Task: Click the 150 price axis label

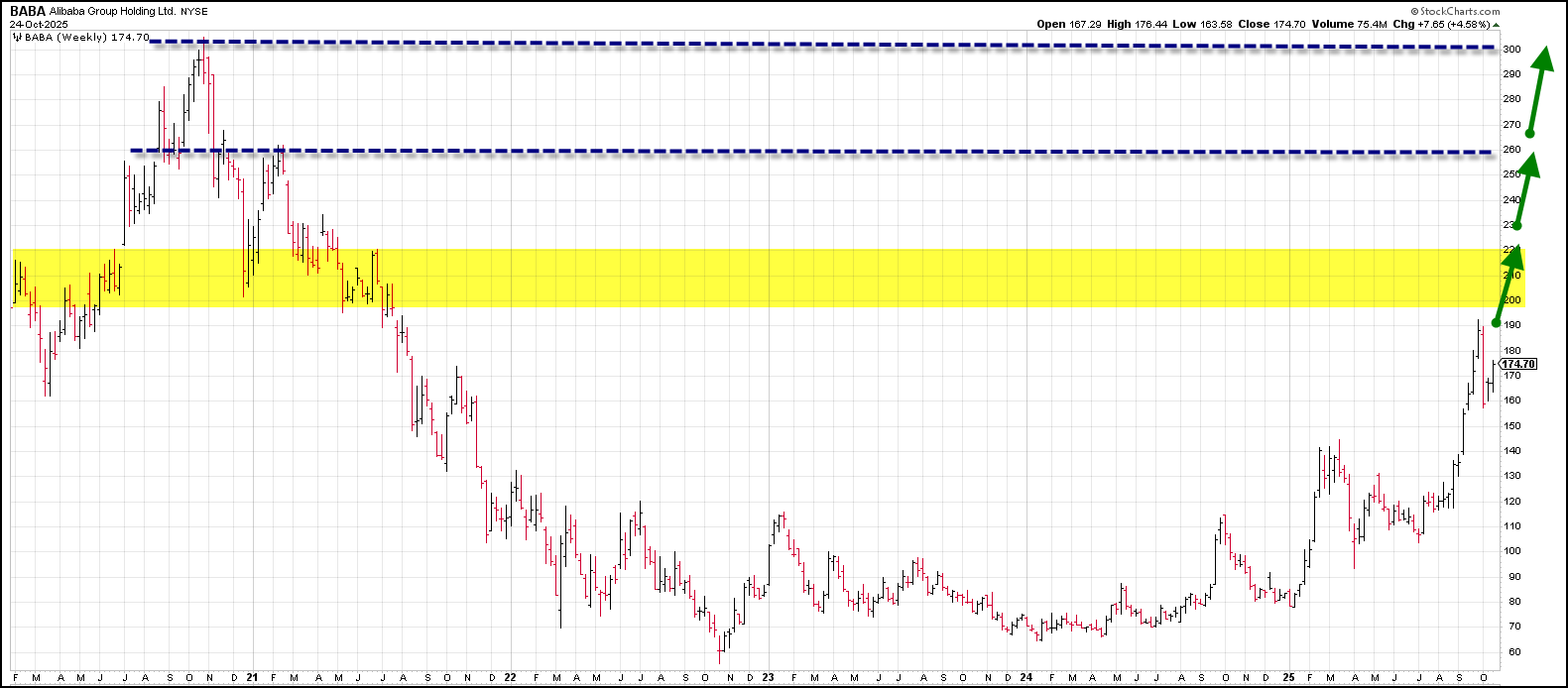Action: point(1512,425)
